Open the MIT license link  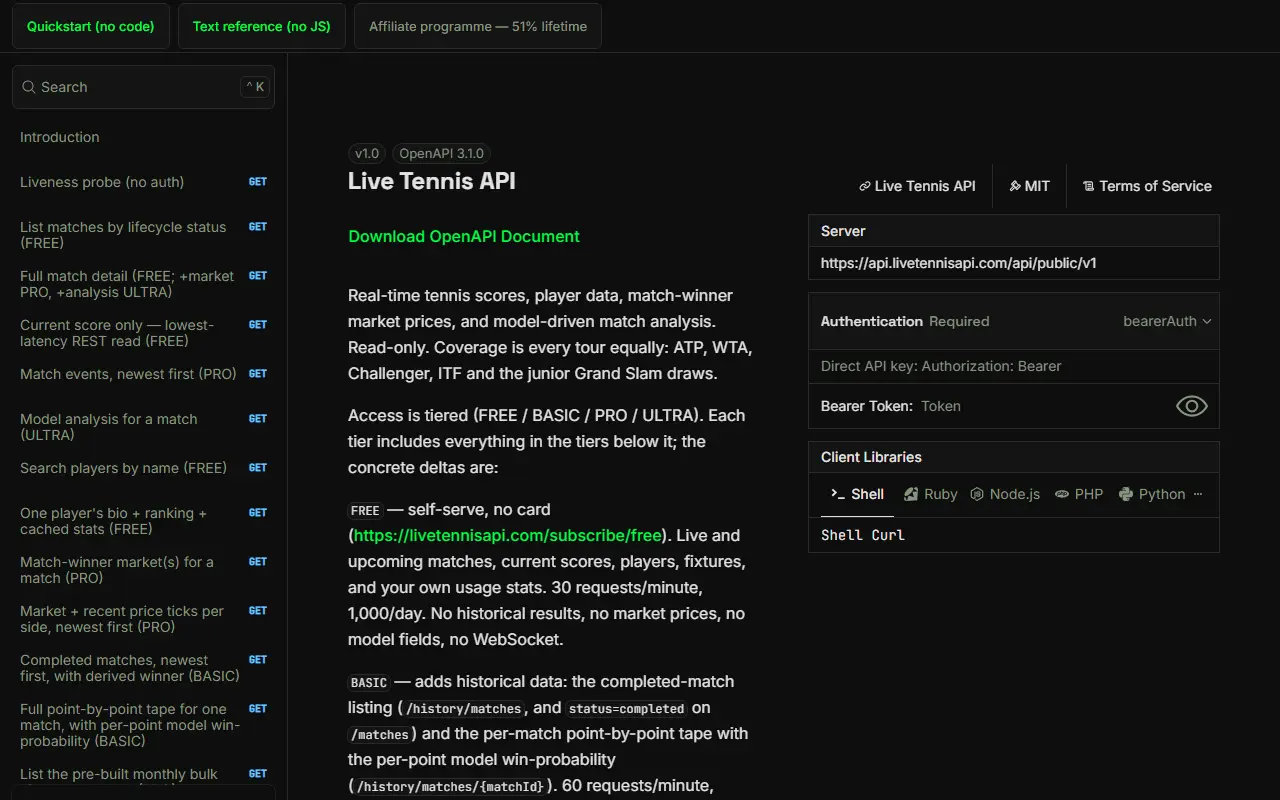click(1029, 186)
